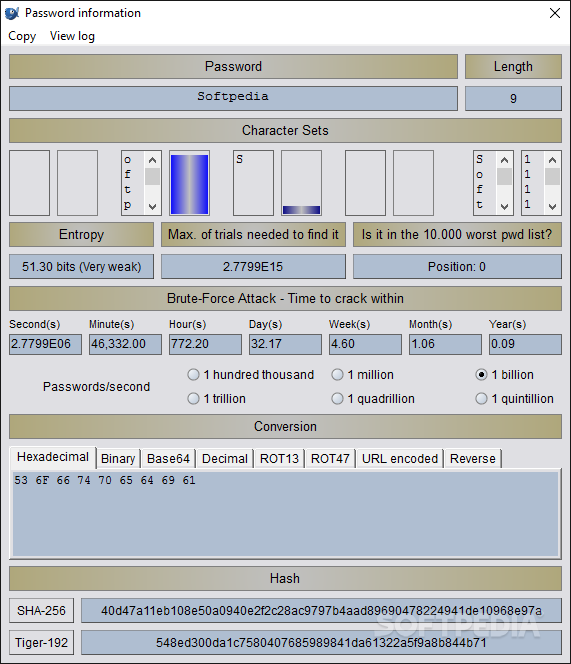Click the Position: 0 field
571x664 pixels.
[x=457, y=266]
